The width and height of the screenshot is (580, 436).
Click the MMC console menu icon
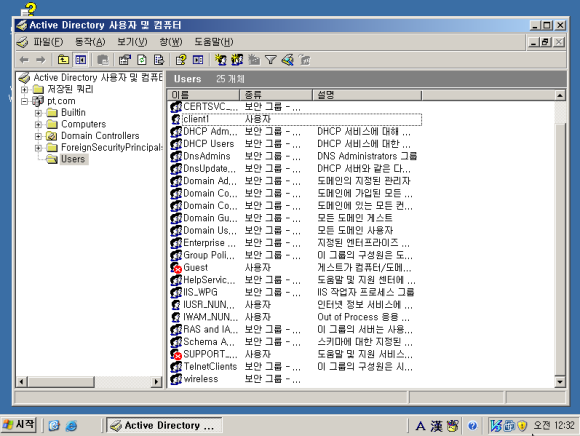coord(23,42)
